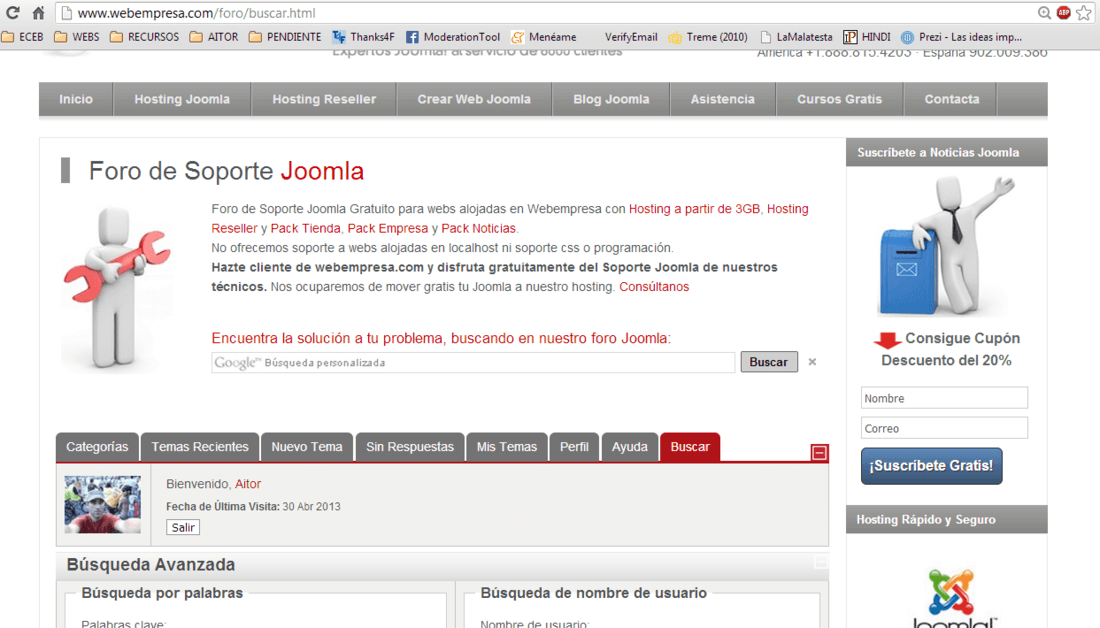
Task: Open the Perfil tab
Action: point(574,447)
